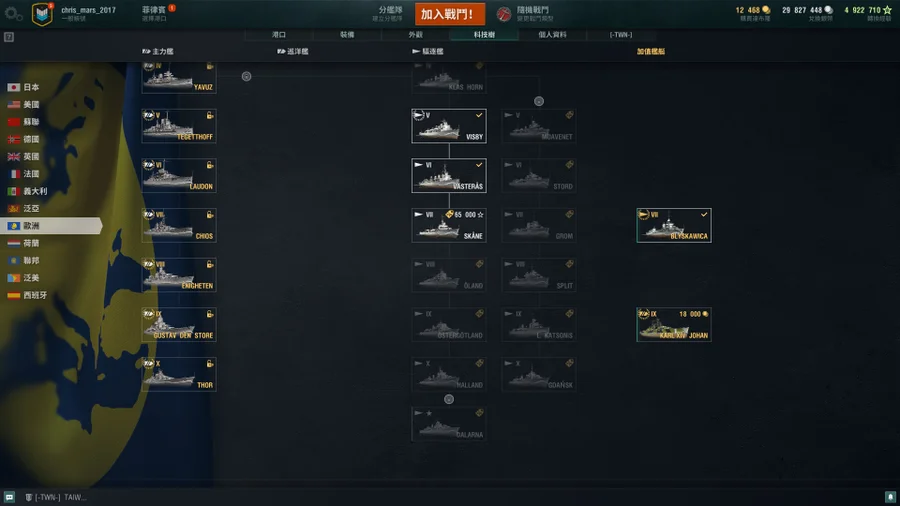The width and height of the screenshot is (900, 506).
Task: Select the Skåne tier VII destroyer
Action: coord(449,225)
